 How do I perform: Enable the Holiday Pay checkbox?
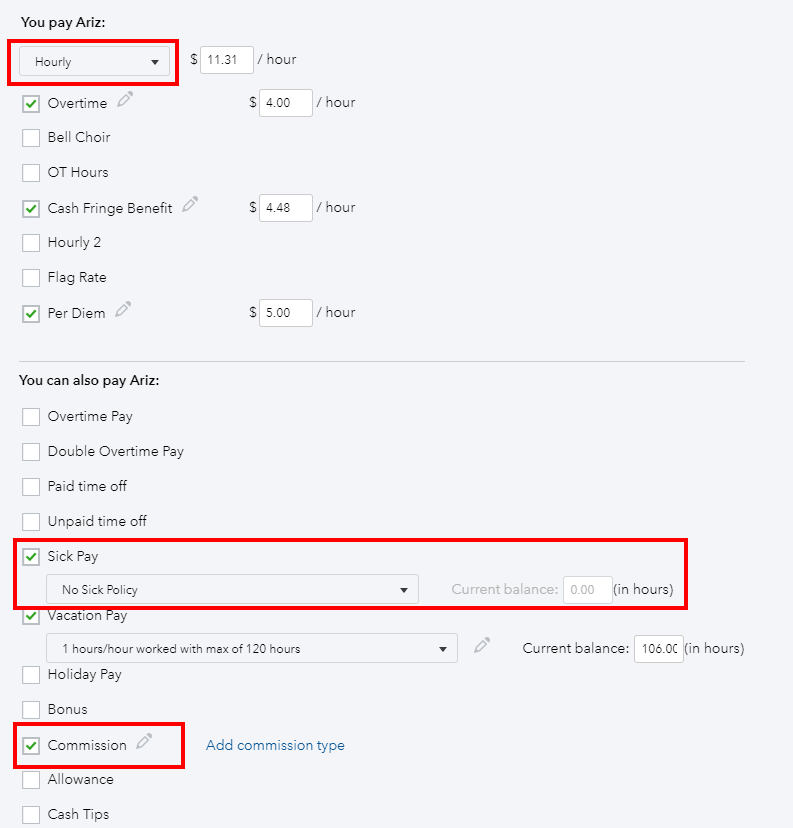coord(31,674)
